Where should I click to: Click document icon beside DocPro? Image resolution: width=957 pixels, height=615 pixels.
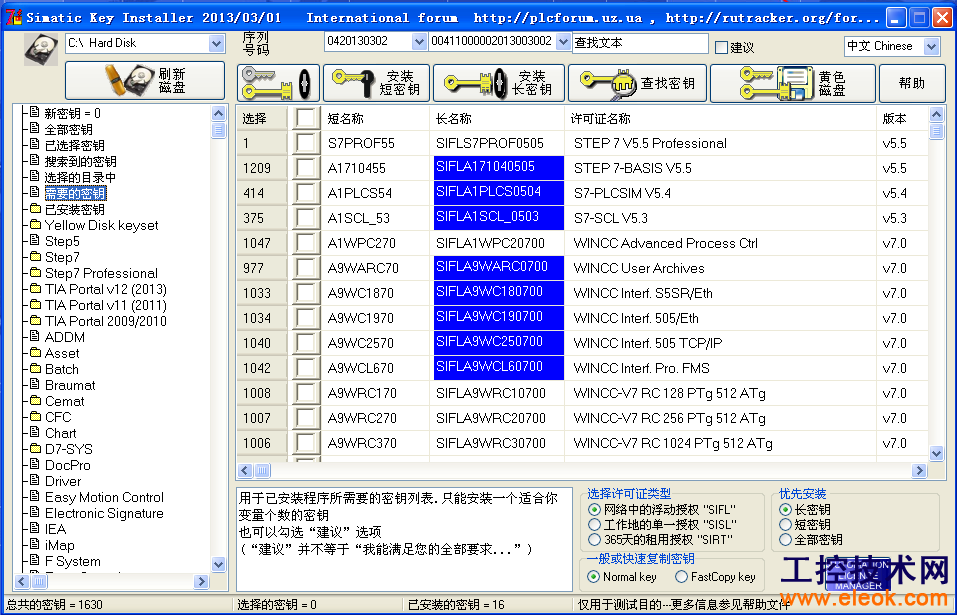[x=35, y=464]
